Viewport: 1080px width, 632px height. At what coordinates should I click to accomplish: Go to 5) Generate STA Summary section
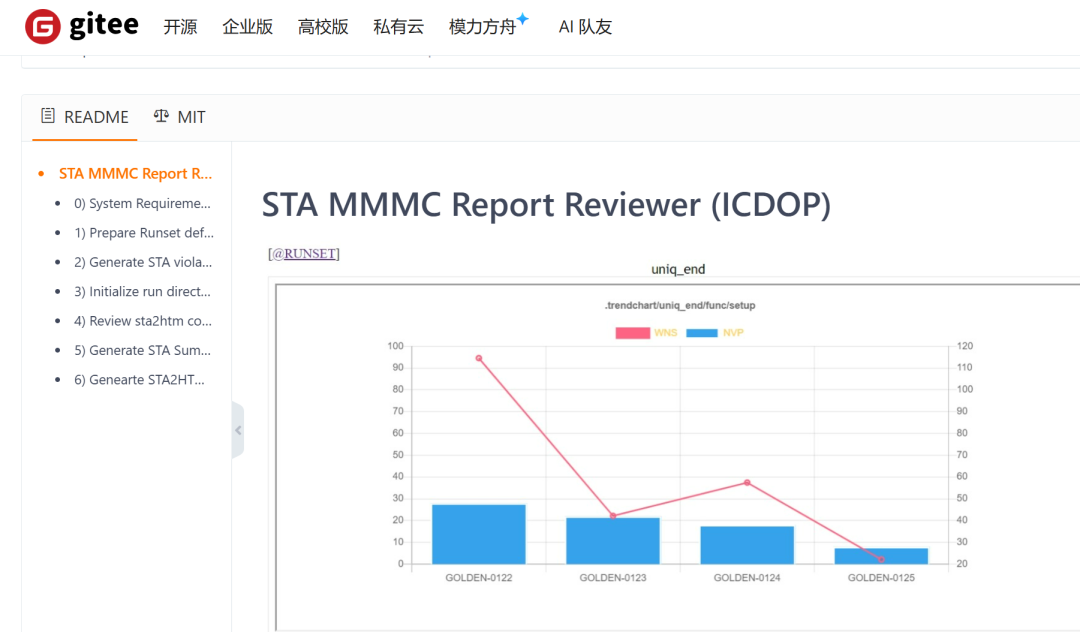pos(142,350)
